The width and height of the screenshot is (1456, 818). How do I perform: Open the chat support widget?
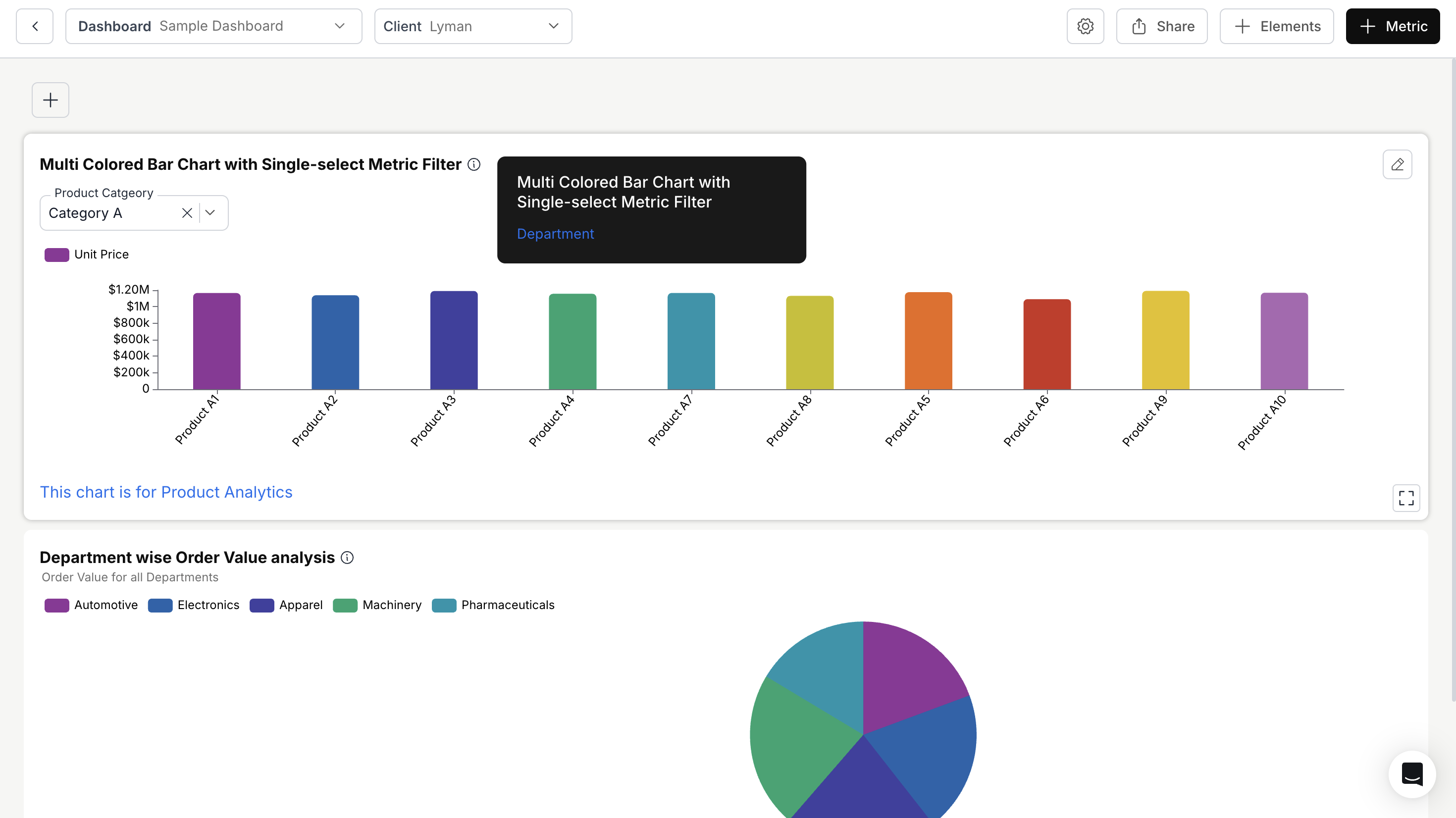[x=1412, y=774]
